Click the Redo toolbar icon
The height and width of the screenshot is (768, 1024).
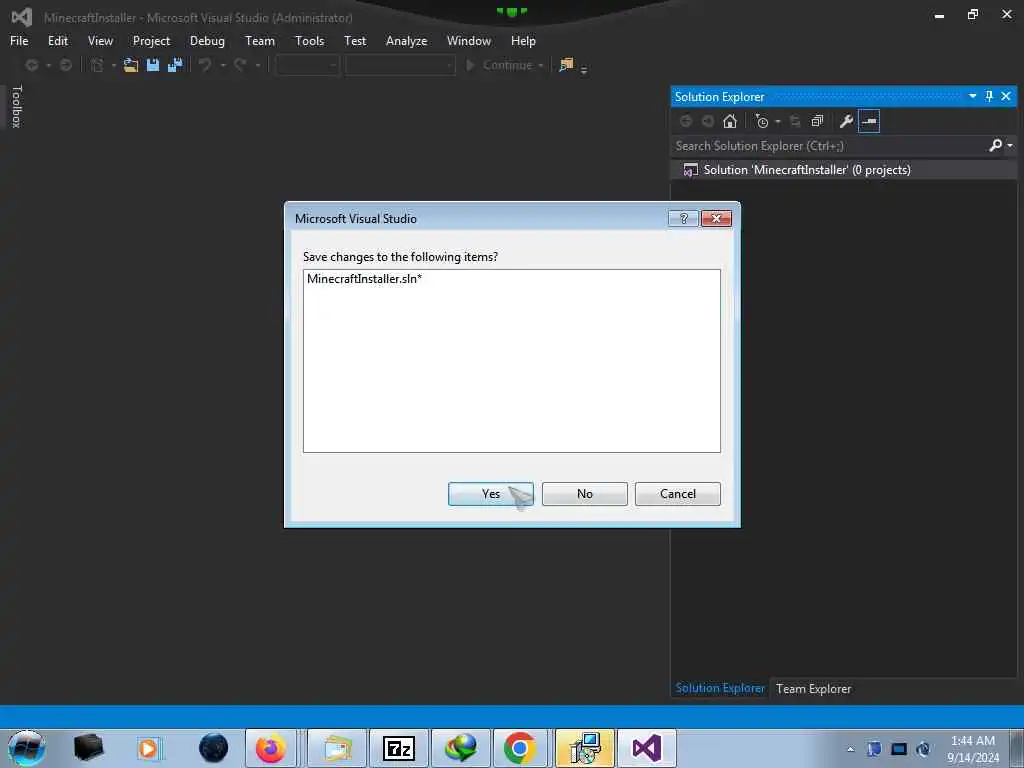240,65
